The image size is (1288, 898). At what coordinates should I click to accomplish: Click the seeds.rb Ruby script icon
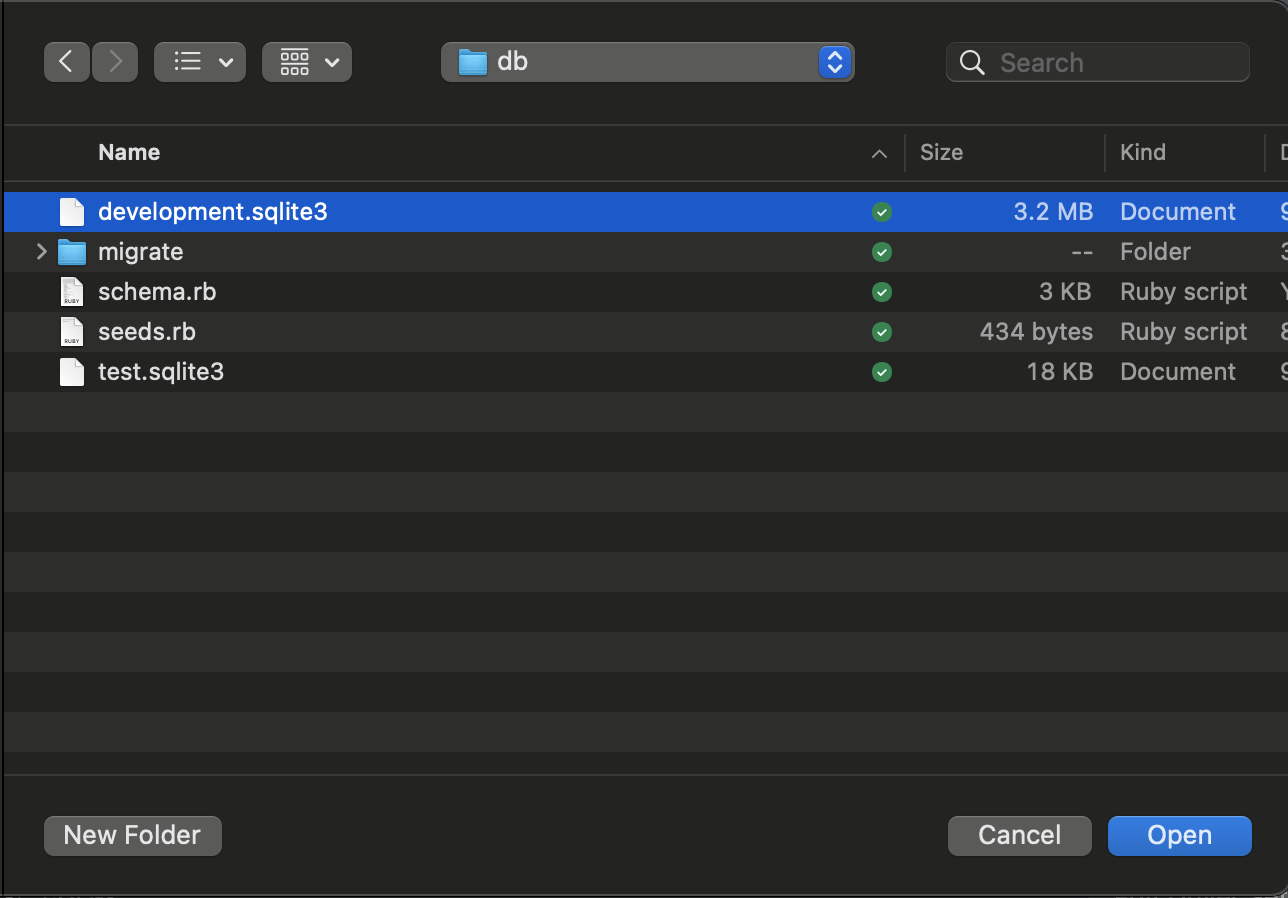[71, 332]
